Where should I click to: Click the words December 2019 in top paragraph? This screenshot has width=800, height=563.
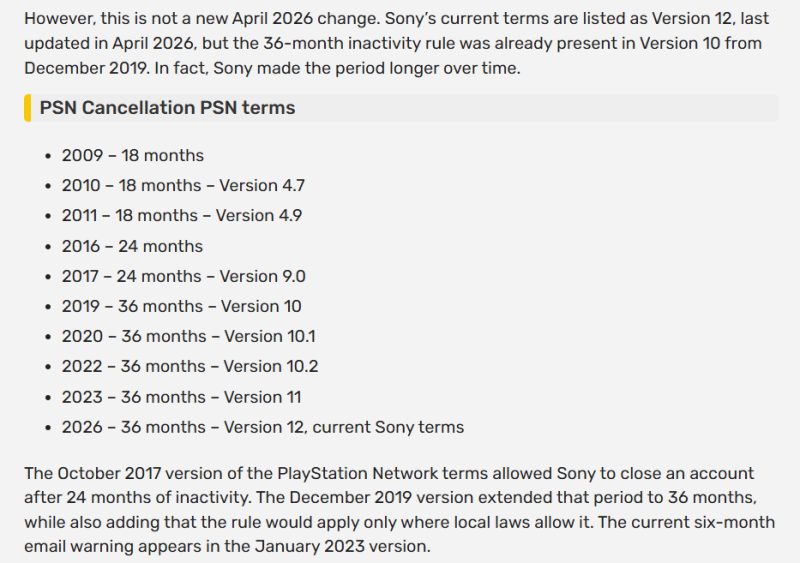[x=85, y=68]
